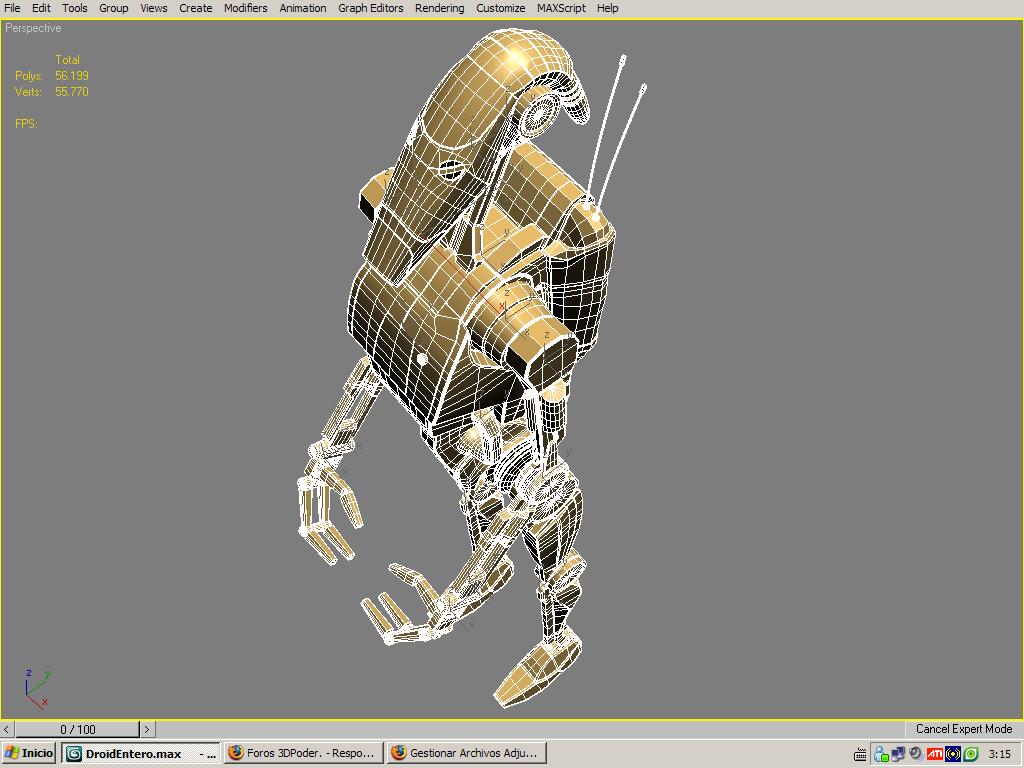Click the XYZ axis tripod in viewport corner

tap(37, 689)
